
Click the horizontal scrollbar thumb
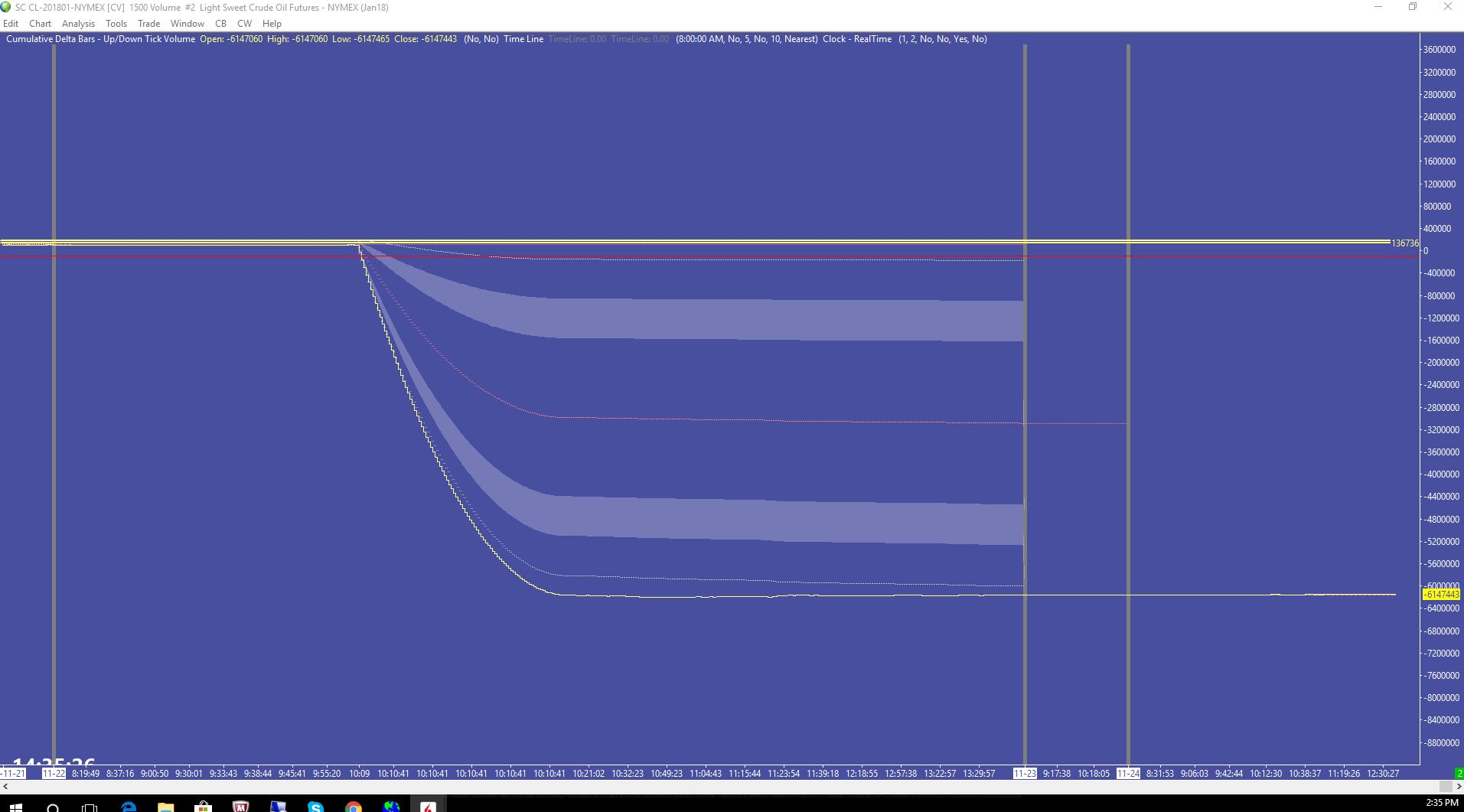(1446, 786)
